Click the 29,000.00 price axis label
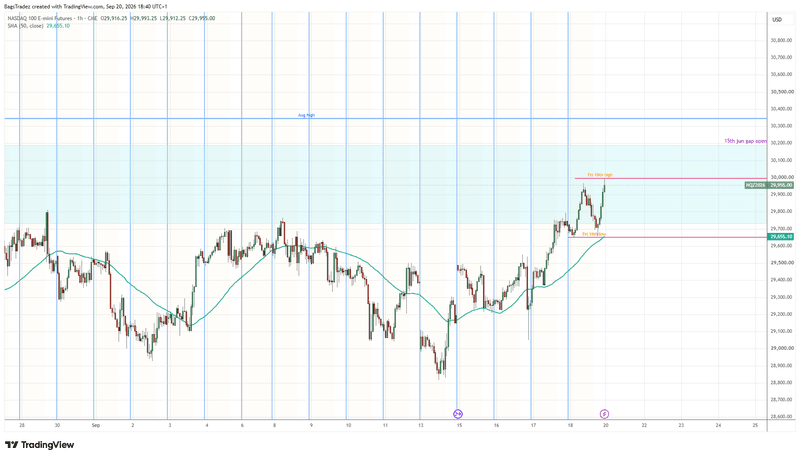Image resolution: width=800 pixels, height=458 pixels. pos(782,348)
